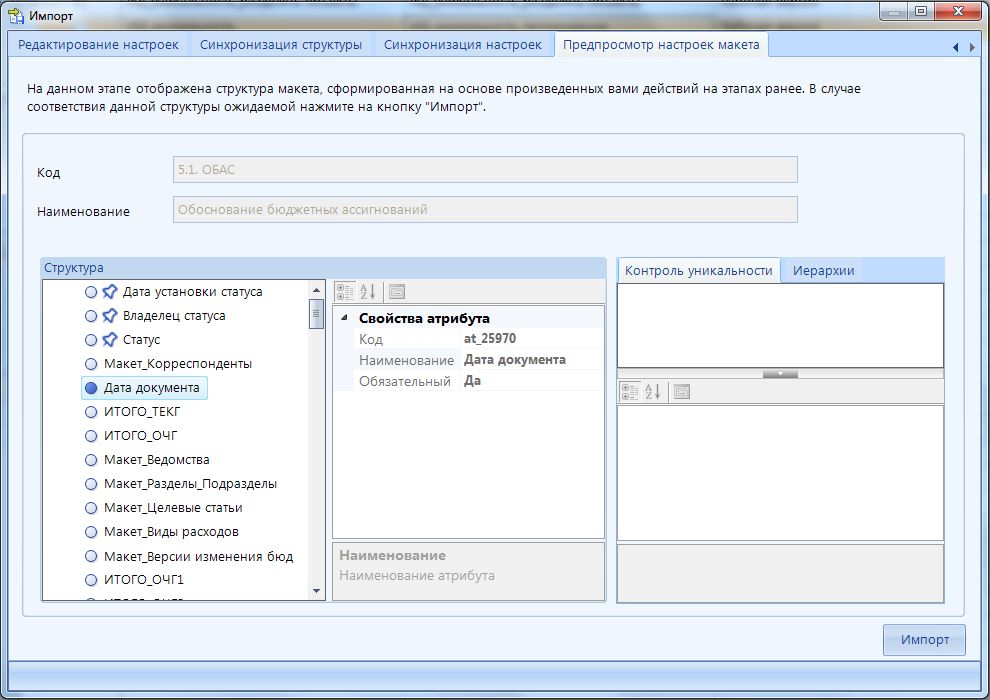
Task: Select radio bullet for Макет_Ведомства
Action: 92,460
